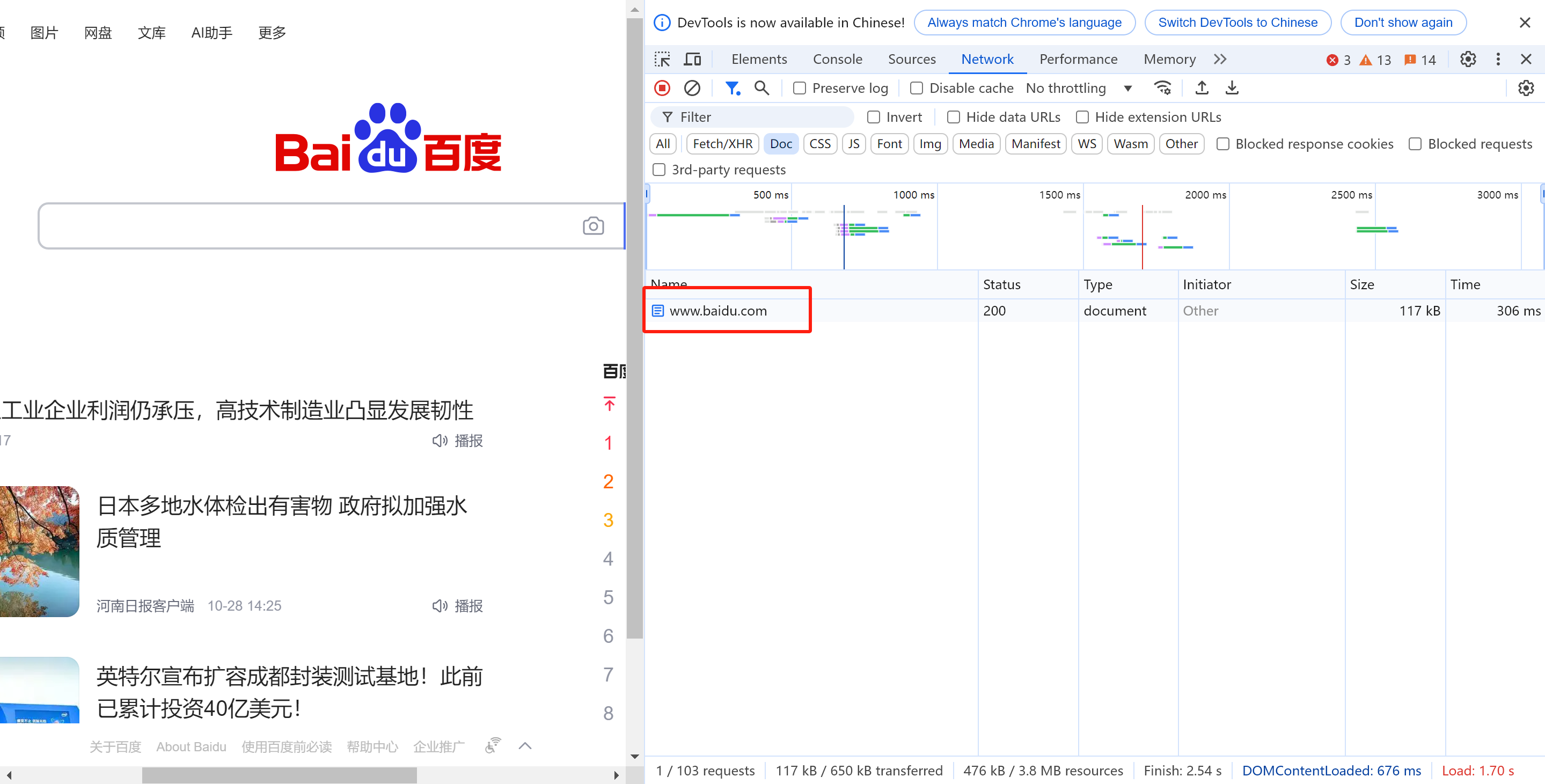Click the camera icon for image search
The image size is (1545, 784).
point(593,225)
